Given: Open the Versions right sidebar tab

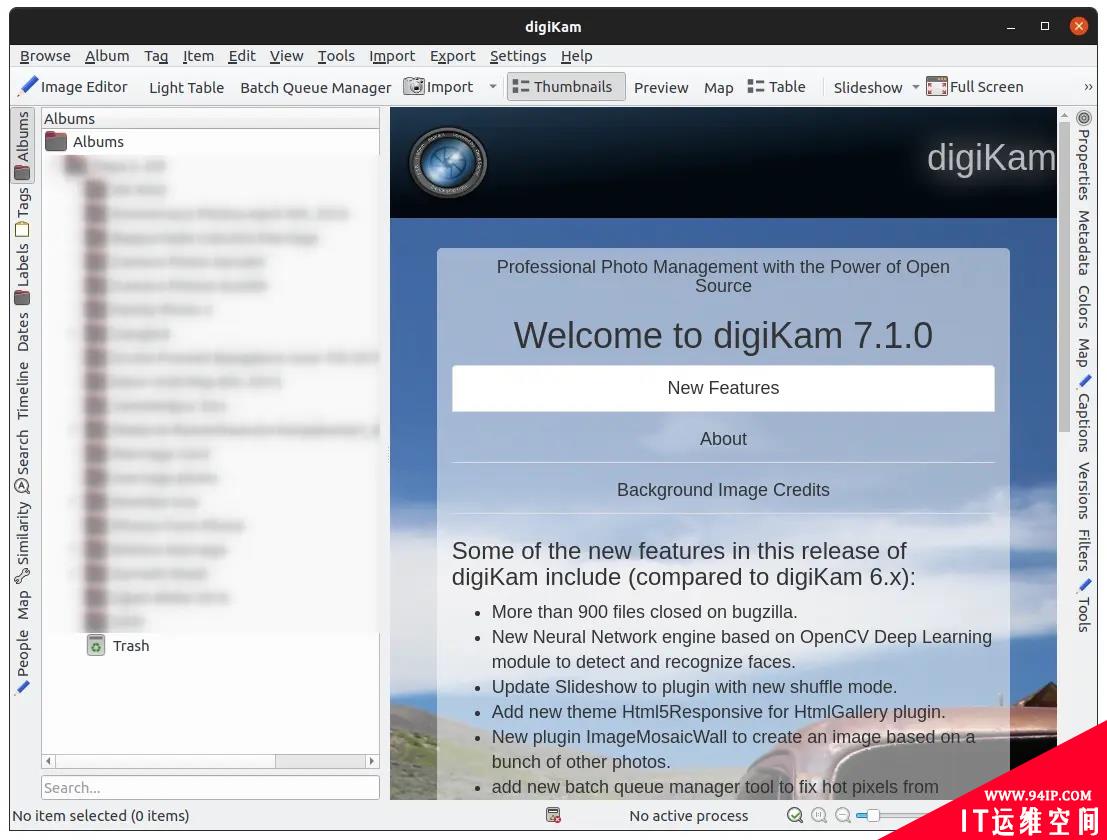Looking at the screenshot, I should (x=1084, y=491).
